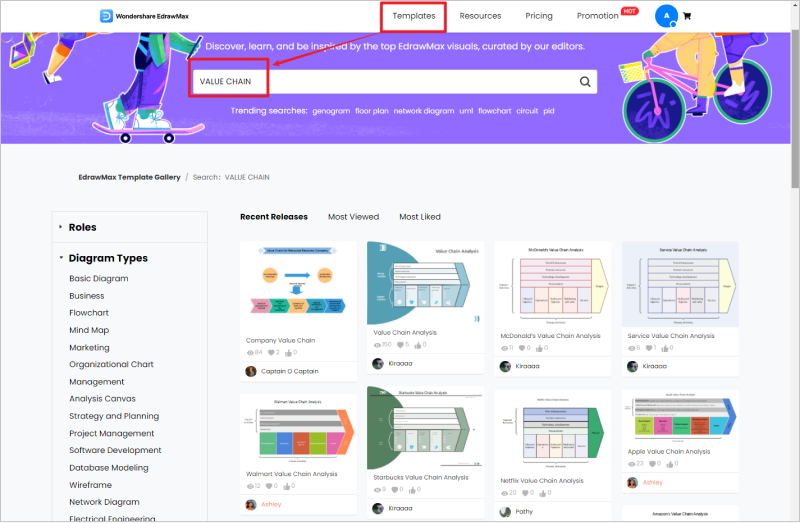Click Ashley avatar on Apple Value Chain card
The width and height of the screenshot is (800, 523).
tap(632, 483)
